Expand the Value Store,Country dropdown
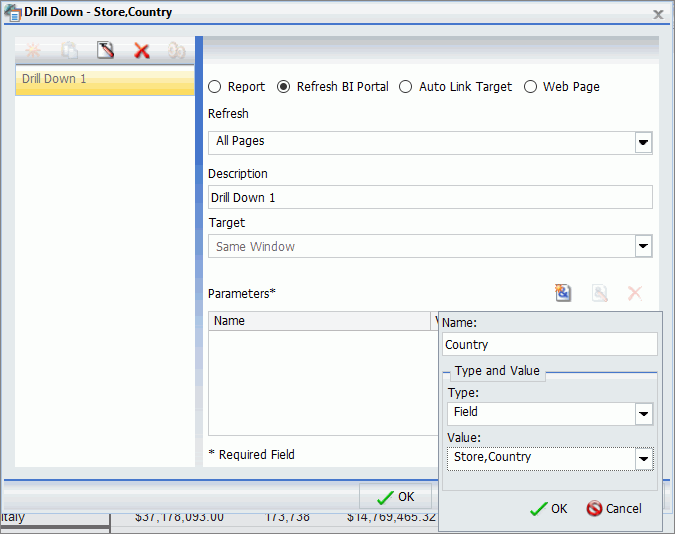 point(644,459)
